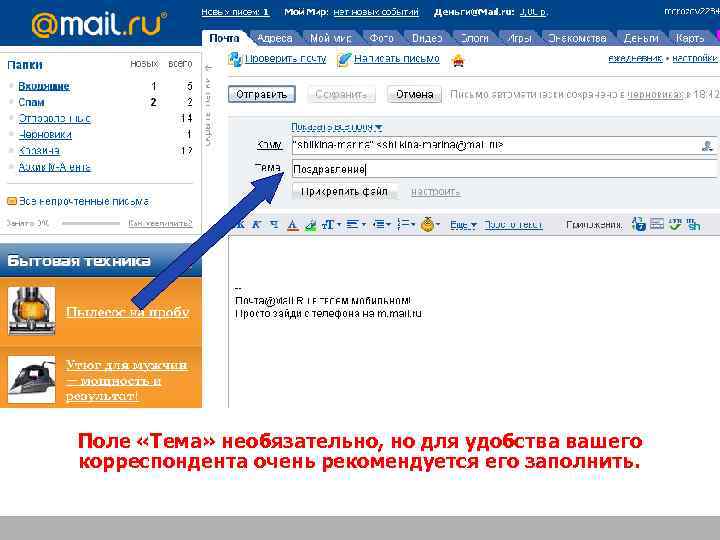The width and height of the screenshot is (720, 540).
Task: Open the Входящие folder
Action: coord(44,86)
